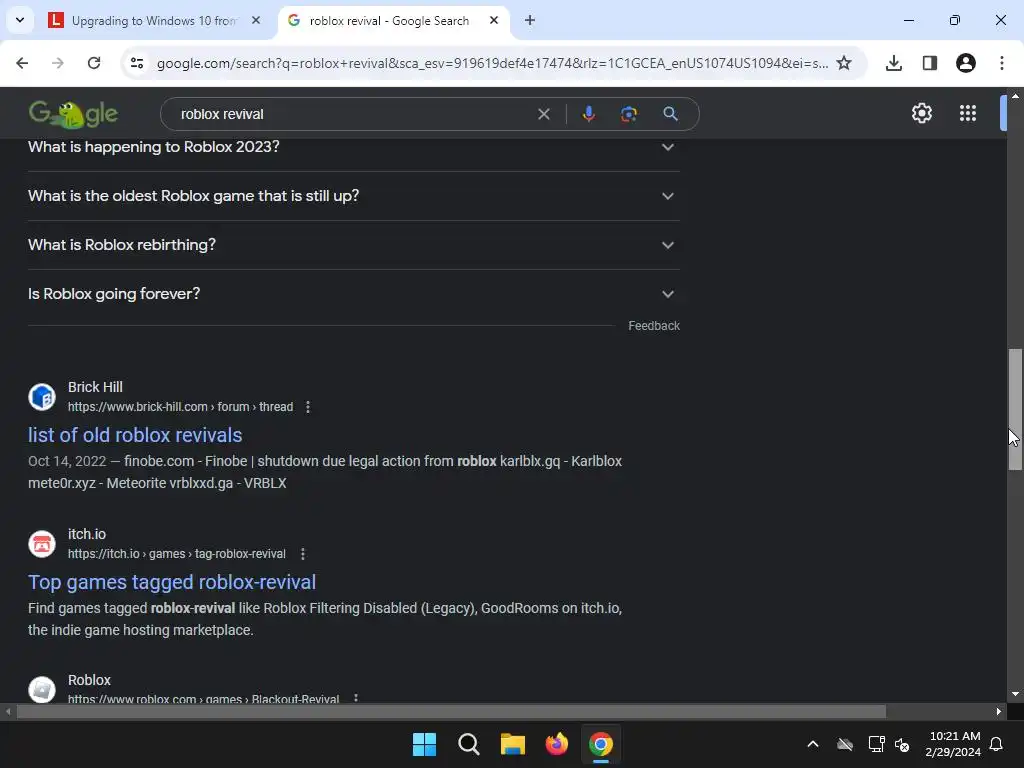The image size is (1024, 768).
Task: Go back to the previous page
Action: pyautogui.click(x=22, y=63)
